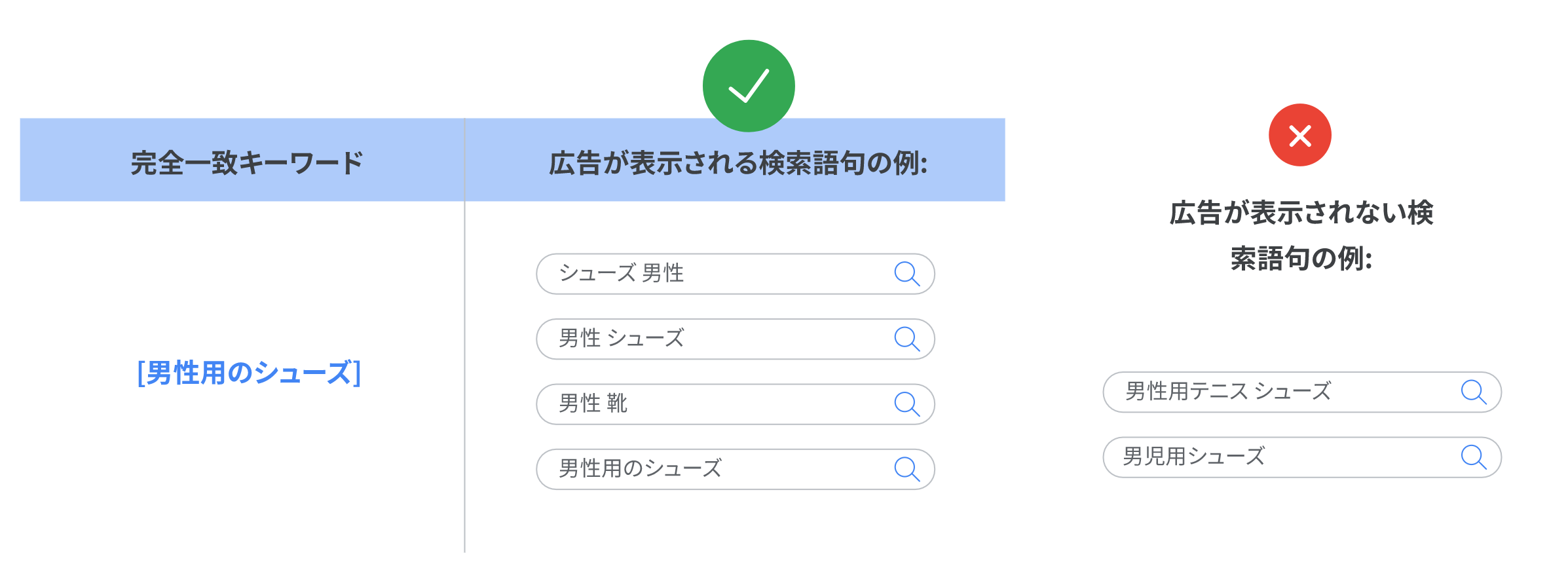Click magnifier icon in '男性用テニス シューズ' search box
This screenshot has height=583, width=1568.
(1474, 392)
